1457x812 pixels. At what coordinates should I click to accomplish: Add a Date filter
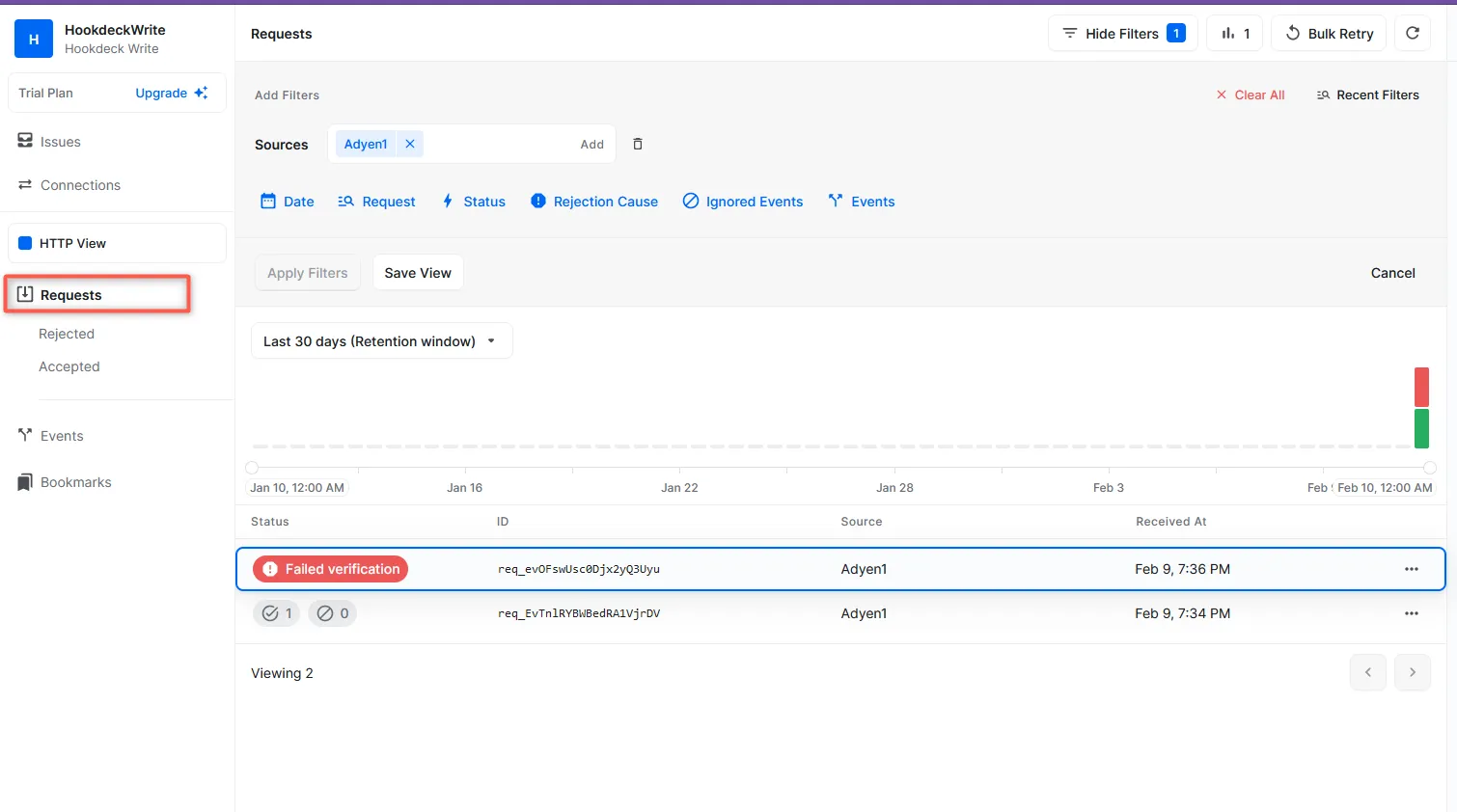tap(288, 202)
